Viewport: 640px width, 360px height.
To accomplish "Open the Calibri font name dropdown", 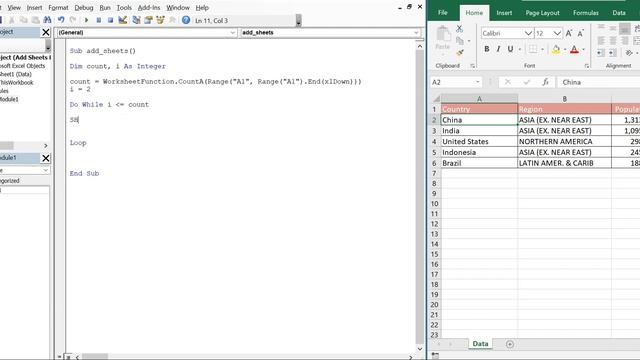I will tap(528, 33).
